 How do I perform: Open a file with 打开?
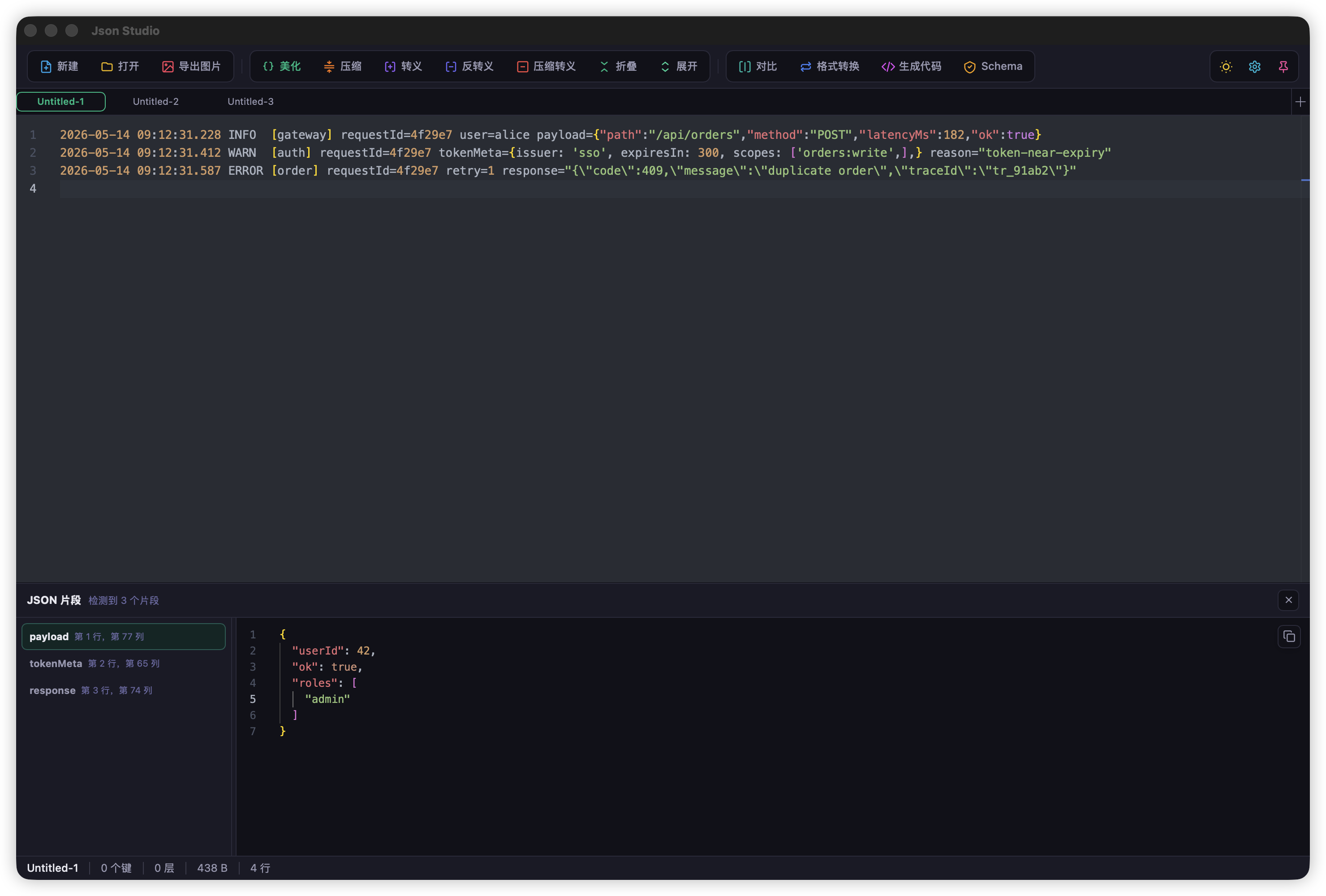120,66
